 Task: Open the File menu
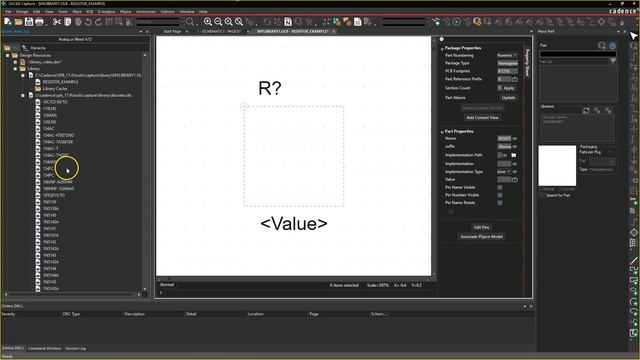pos(8,12)
